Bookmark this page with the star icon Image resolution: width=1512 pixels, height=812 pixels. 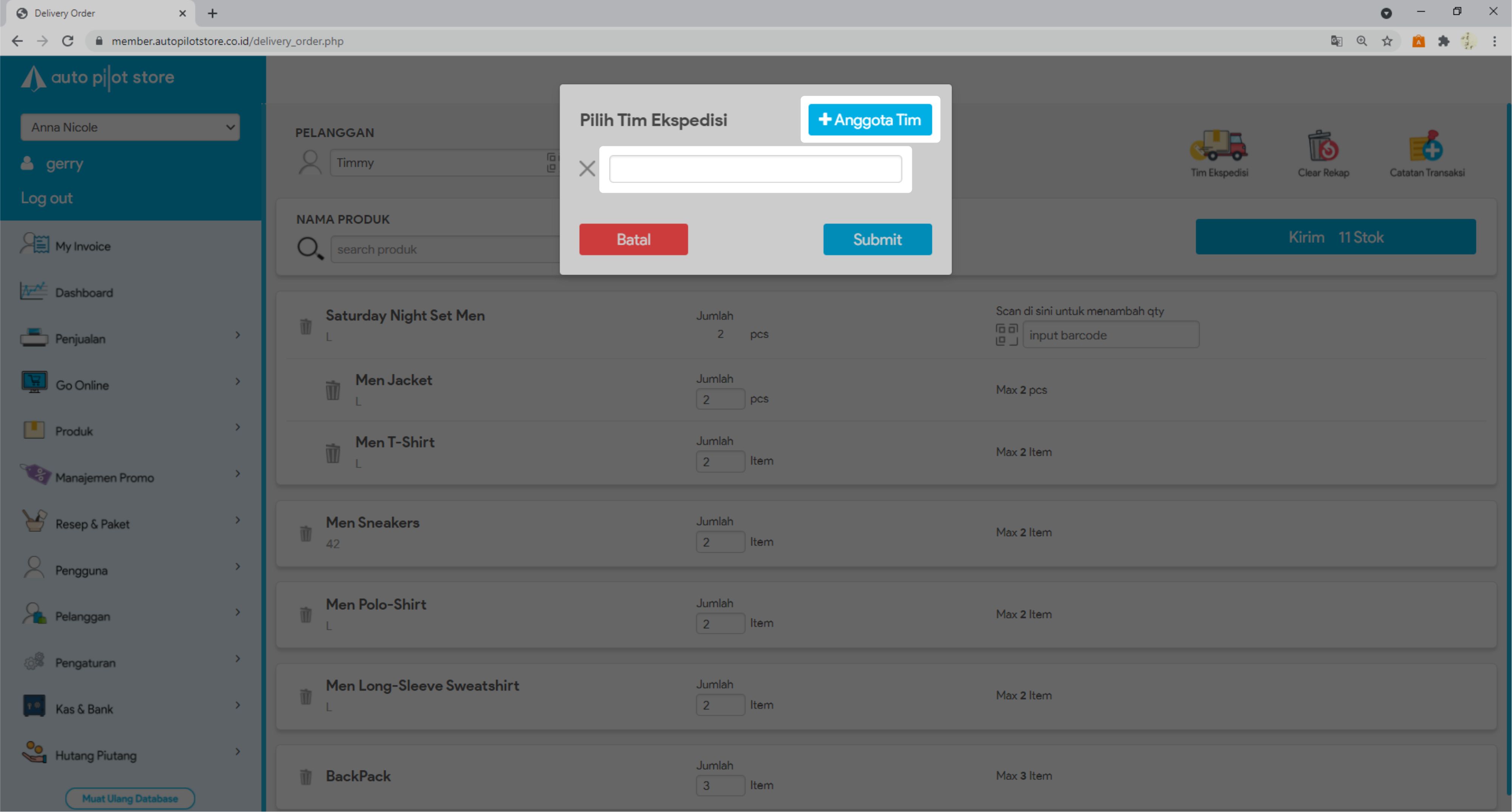1387,41
